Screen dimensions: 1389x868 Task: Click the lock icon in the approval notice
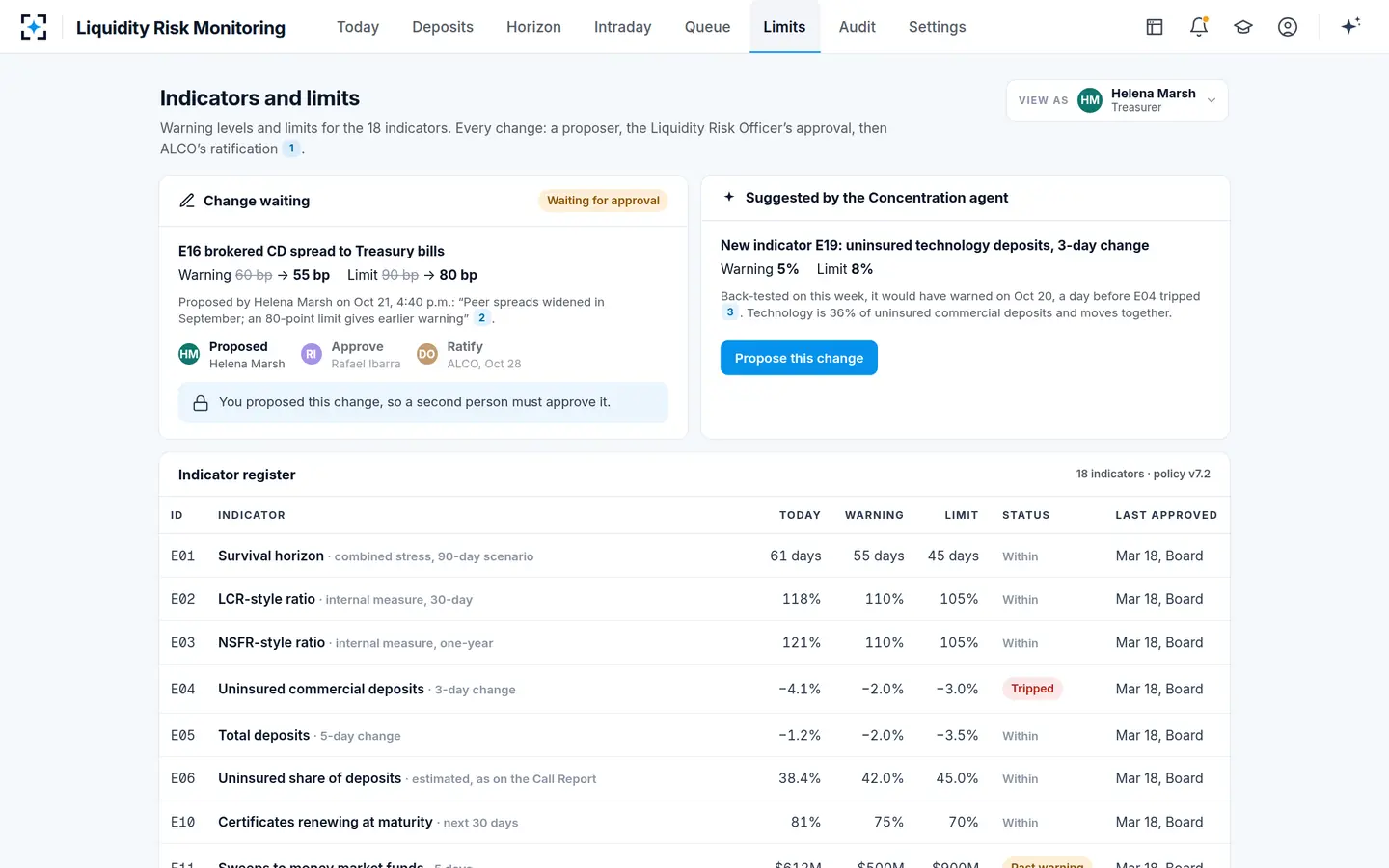coord(201,403)
